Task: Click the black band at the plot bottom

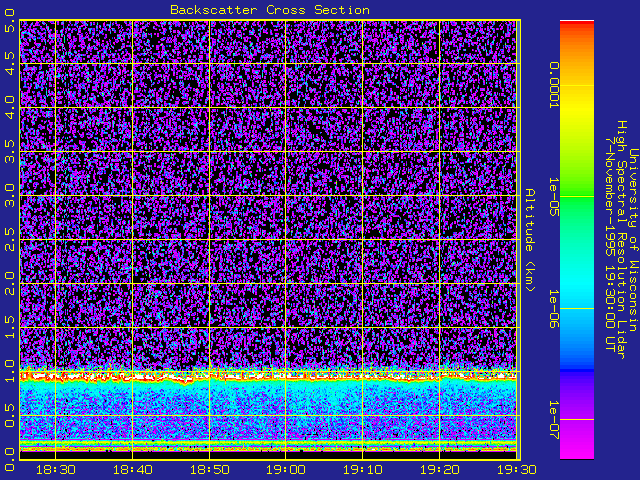Action: 268,455
